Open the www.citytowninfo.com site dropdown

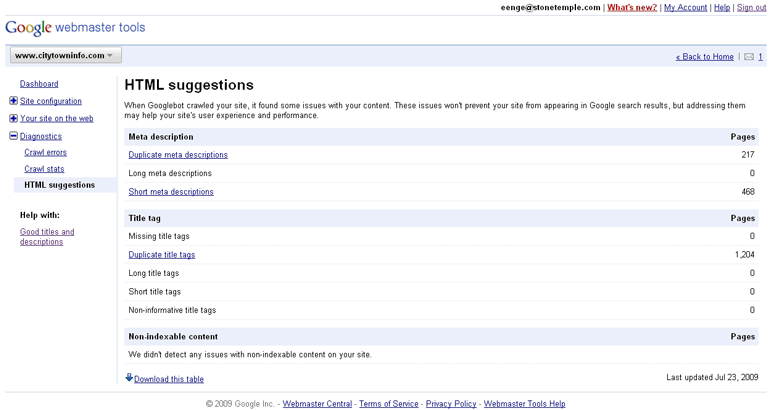click(66, 55)
